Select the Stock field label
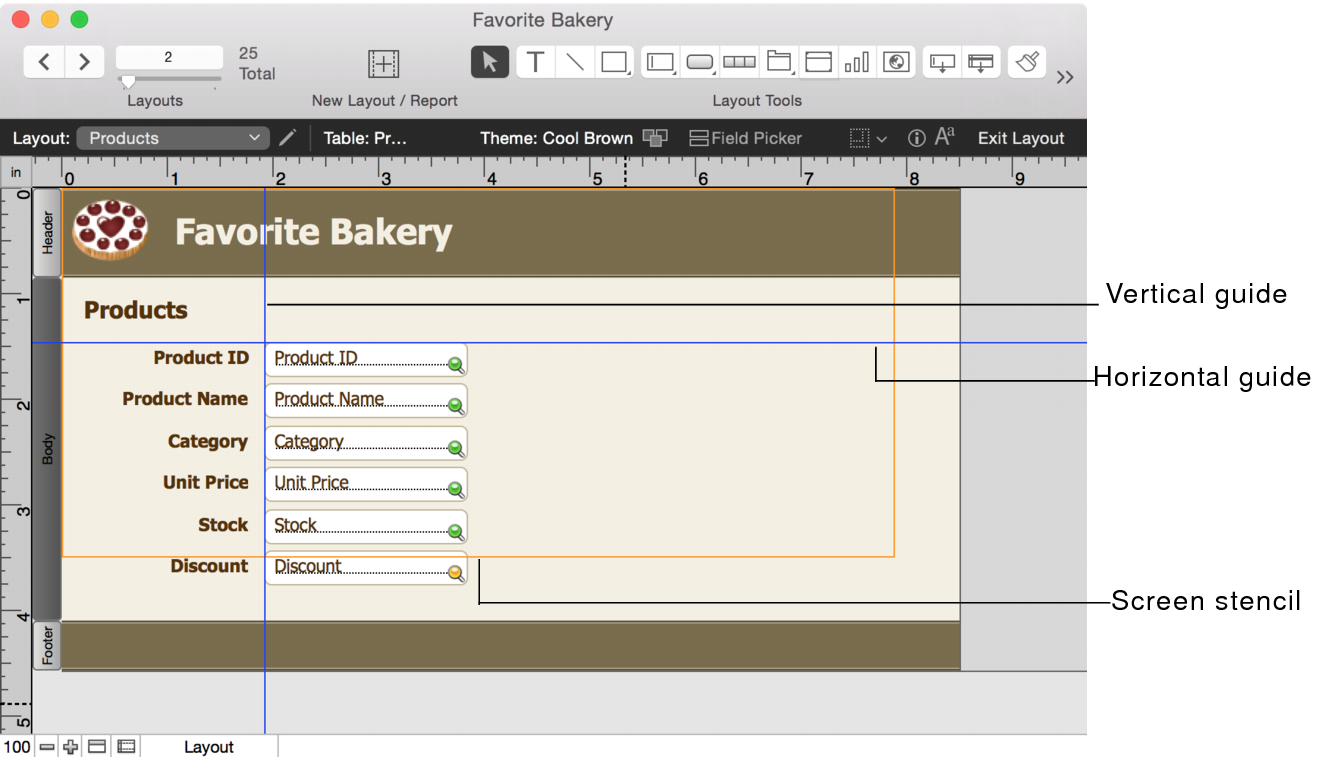Viewport: 1340px width, 763px height. [223, 525]
